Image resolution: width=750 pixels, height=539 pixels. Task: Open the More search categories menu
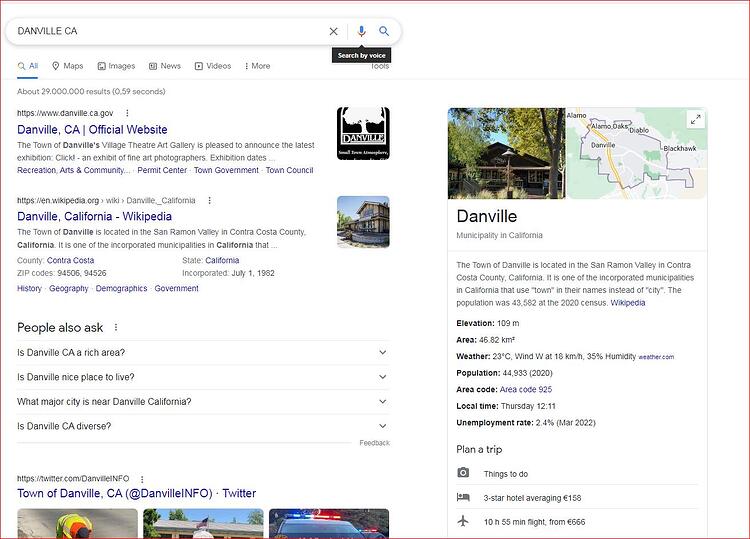pyautogui.click(x=257, y=66)
